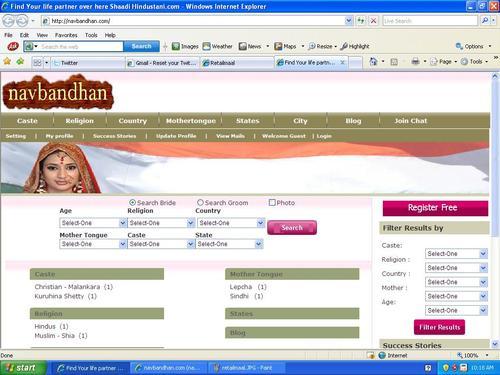Click the blue Ask toolbar Search button

coord(141,46)
